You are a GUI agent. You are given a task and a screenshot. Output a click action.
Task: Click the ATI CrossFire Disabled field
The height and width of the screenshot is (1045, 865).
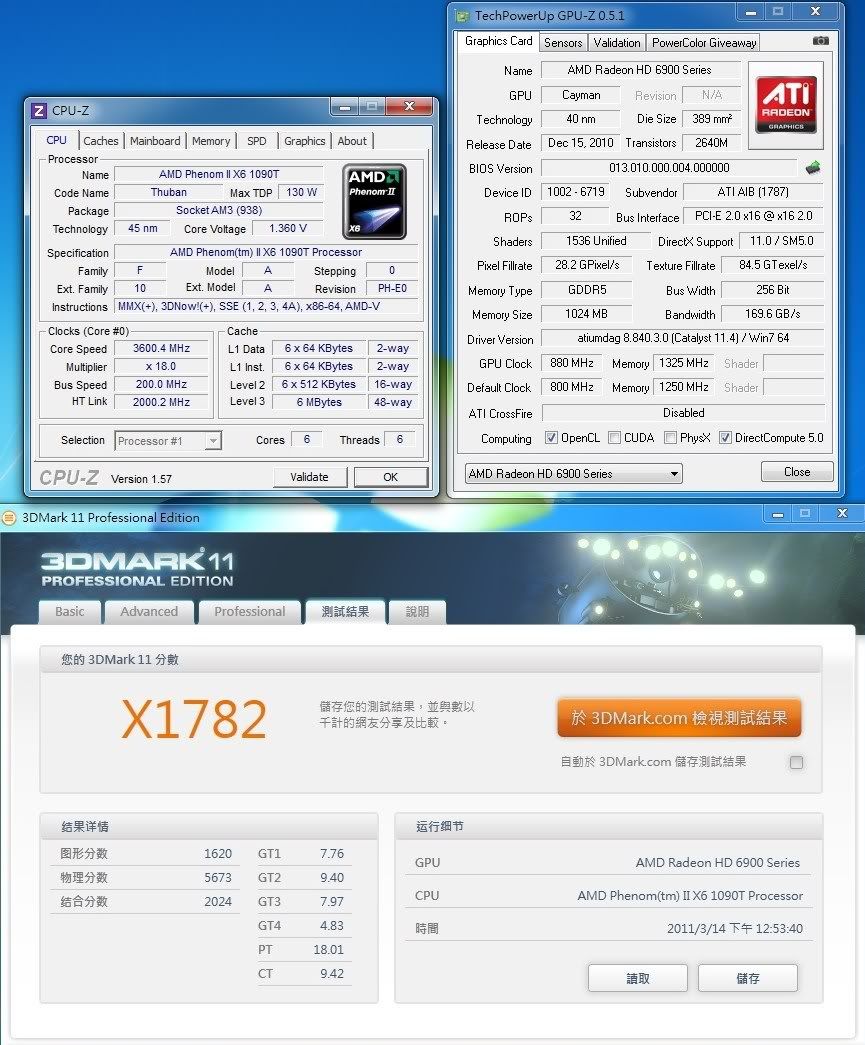click(683, 413)
